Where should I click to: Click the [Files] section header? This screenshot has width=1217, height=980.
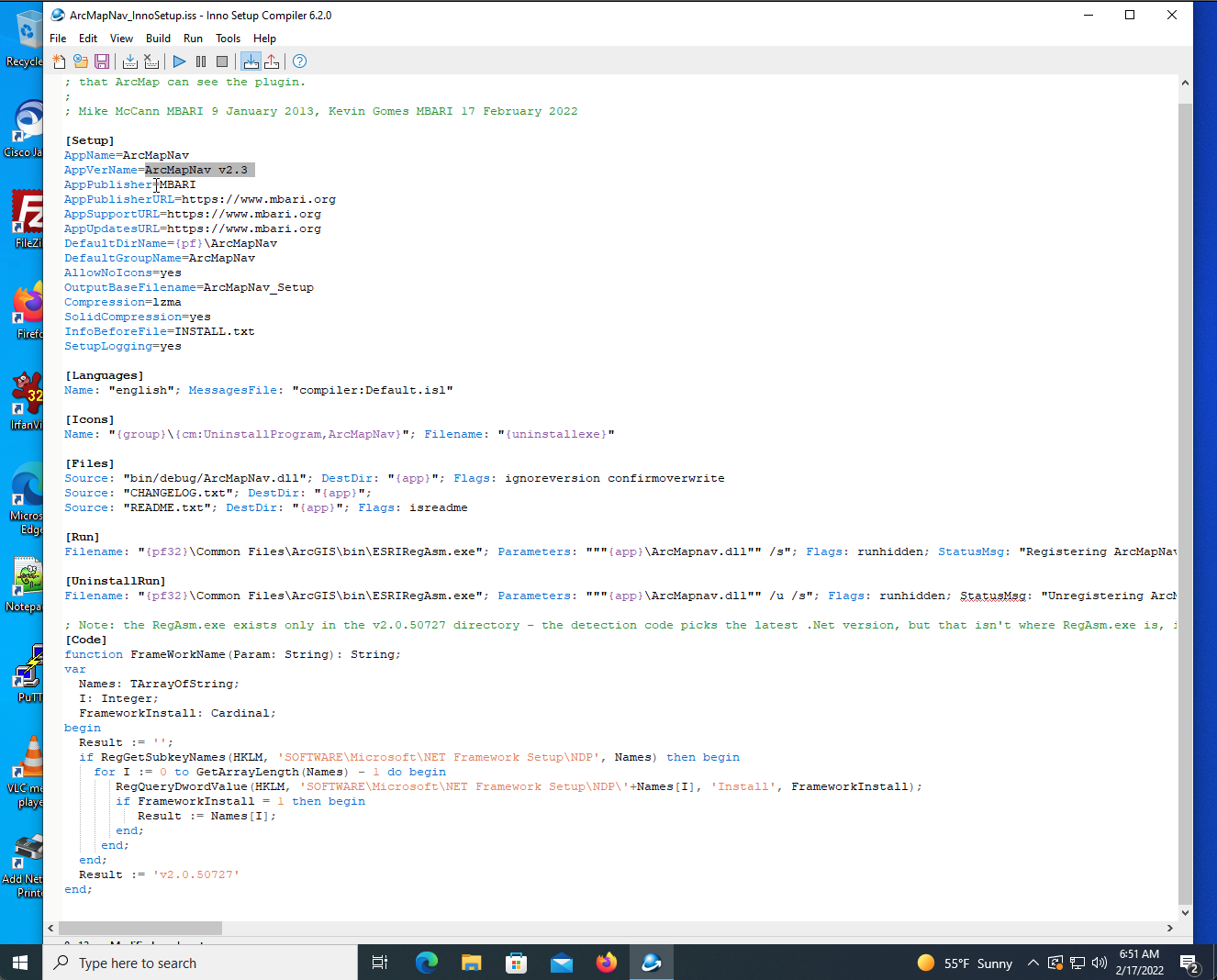pyautogui.click(x=90, y=463)
